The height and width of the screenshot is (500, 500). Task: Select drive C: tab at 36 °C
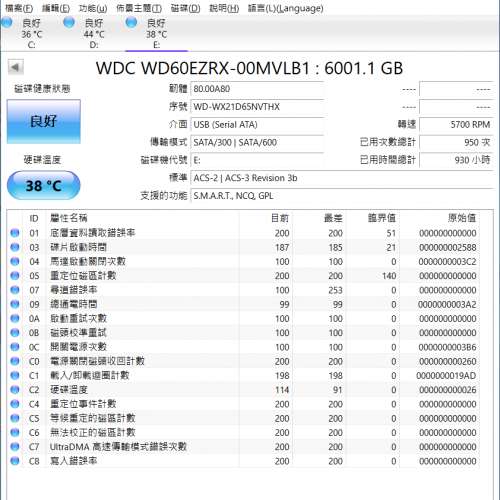[x=31, y=33]
